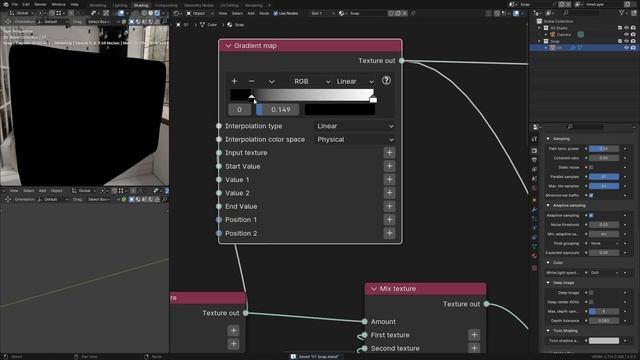
Task: Toggle Minimize net traffic checkbox
Action: point(591,196)
